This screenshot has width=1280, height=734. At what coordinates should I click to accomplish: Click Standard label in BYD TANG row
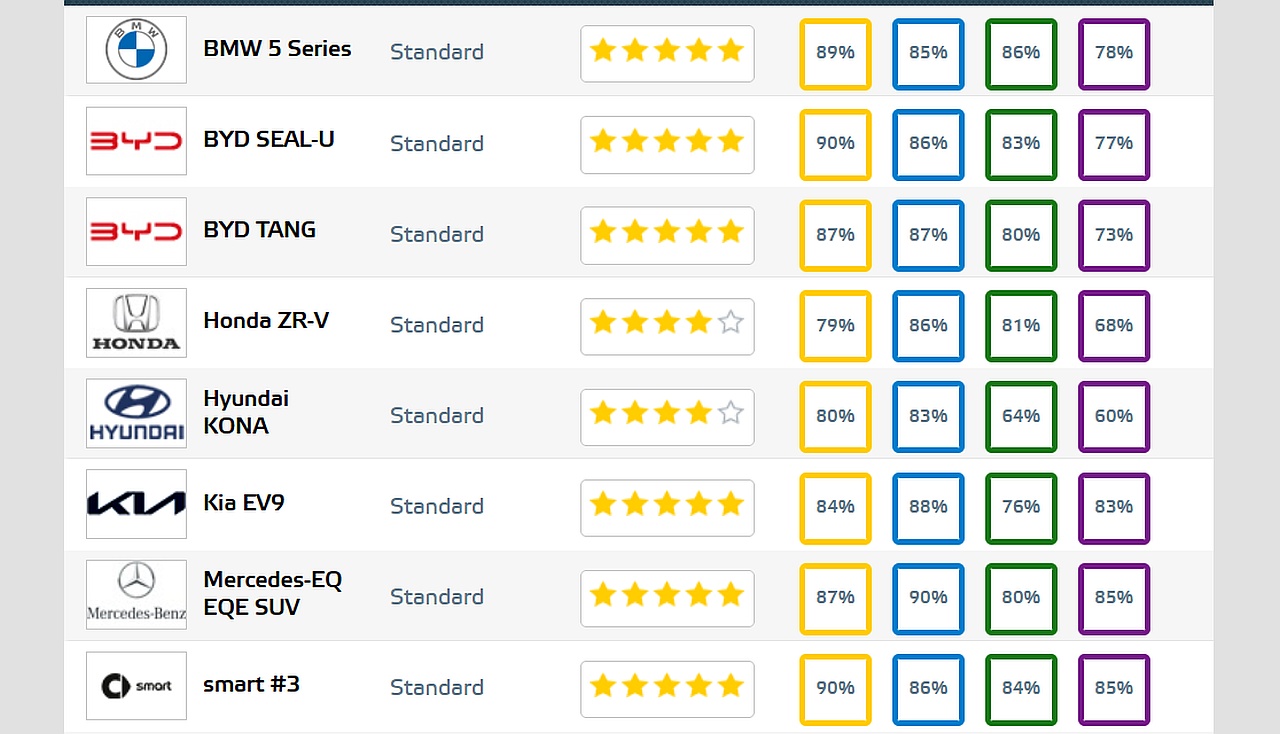pyautogui.click(x=437, y=234)
